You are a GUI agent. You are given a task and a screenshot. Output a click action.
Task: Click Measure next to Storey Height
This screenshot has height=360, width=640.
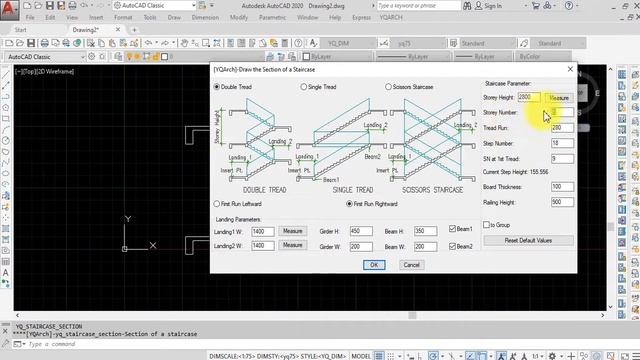click(559, 98)
